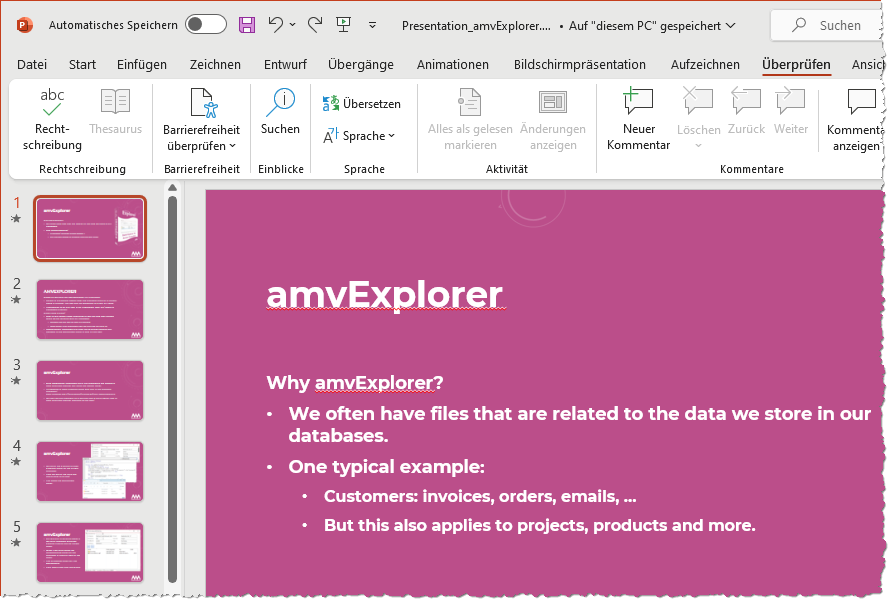Open the Übergänge ribbon tab
890x602 pixels.
pyautogui.click(x=361, y=64)
